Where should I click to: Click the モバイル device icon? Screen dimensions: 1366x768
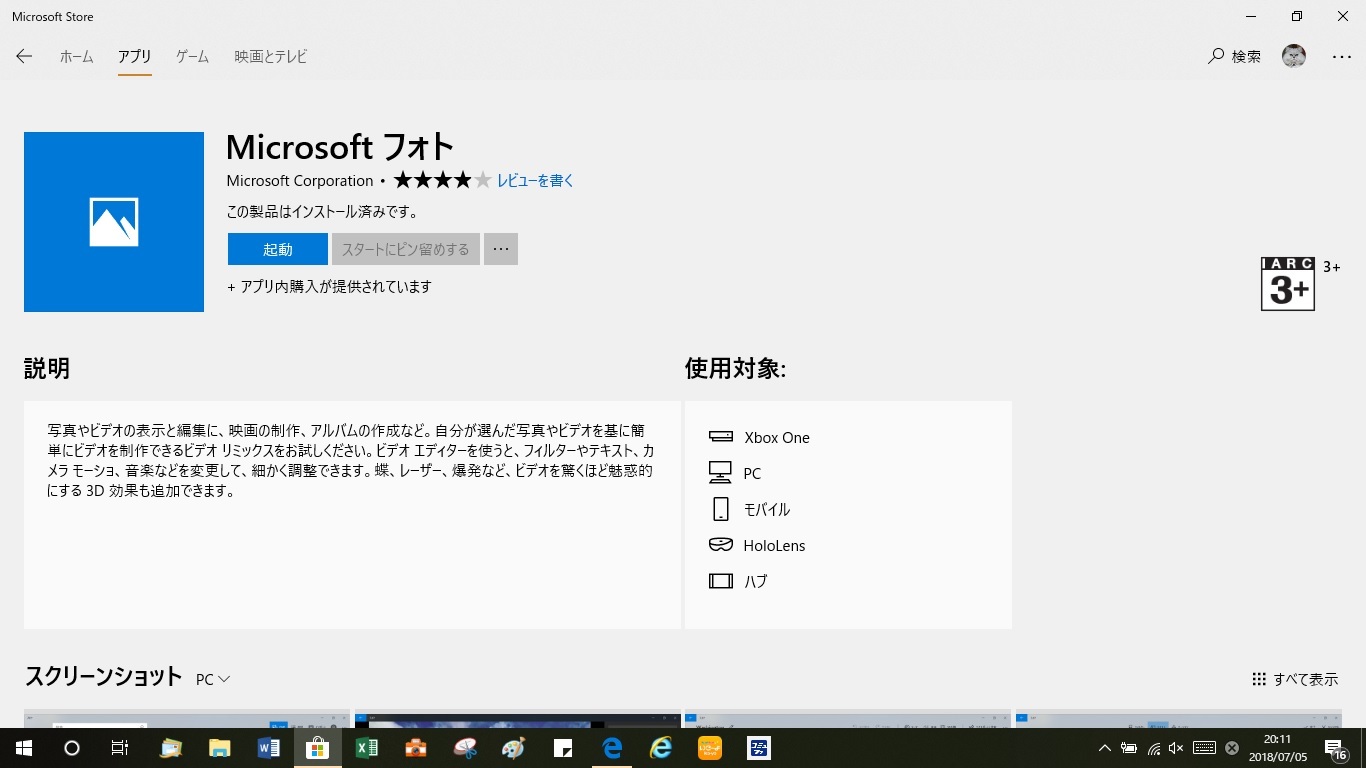coord(720,509)
